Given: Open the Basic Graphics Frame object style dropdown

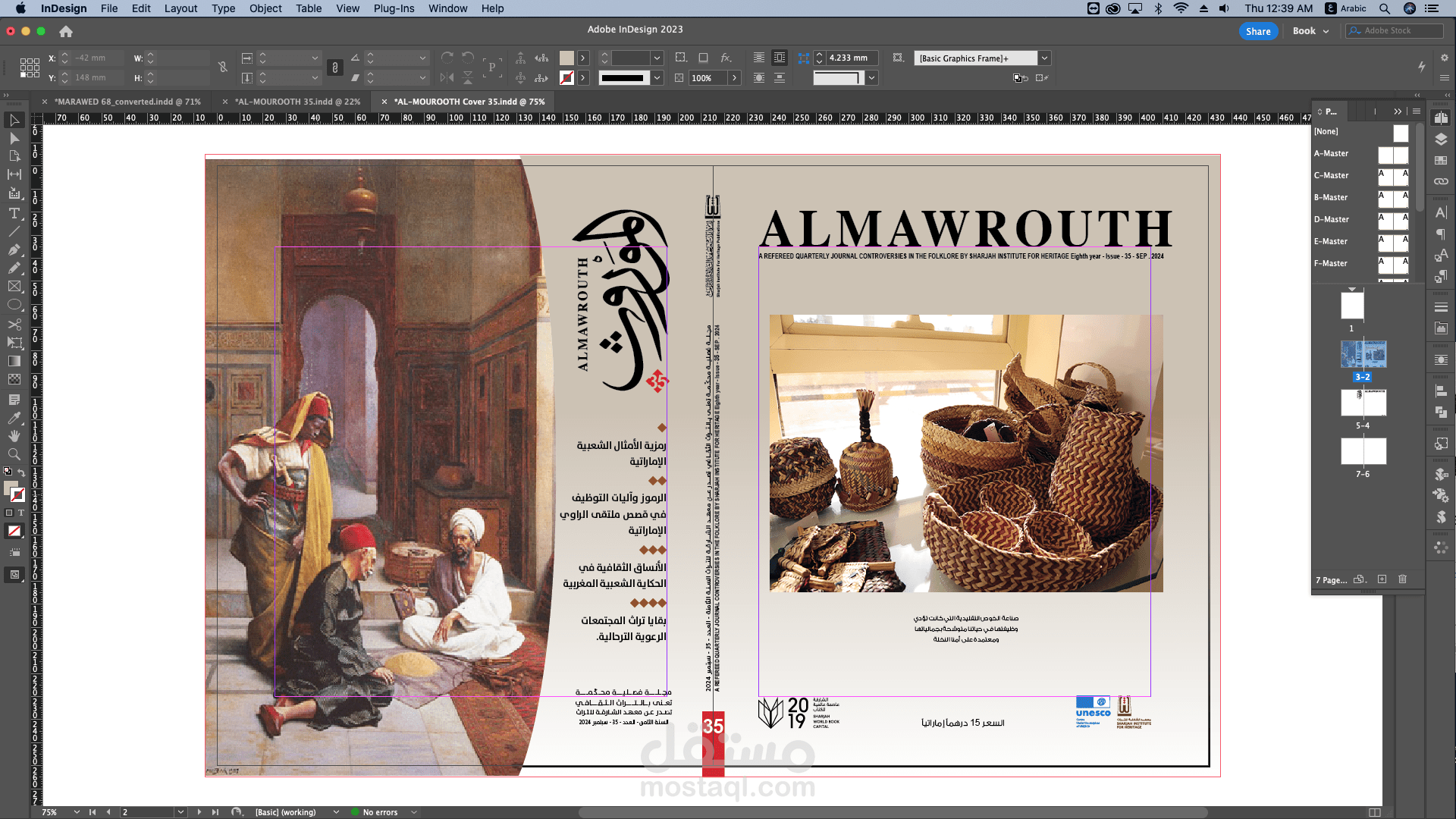Looking at the screenshot, I should click(x=1044, y=58).
